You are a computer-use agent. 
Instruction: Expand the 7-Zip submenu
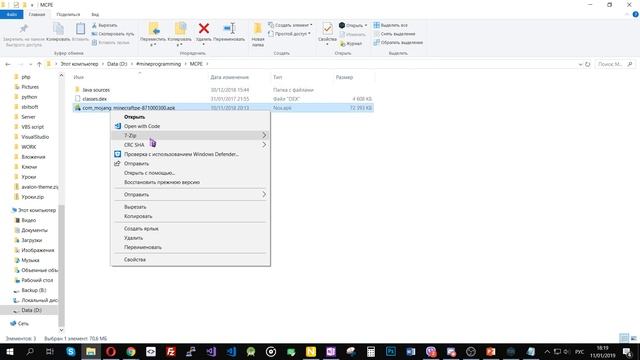[x=190, y=135]
